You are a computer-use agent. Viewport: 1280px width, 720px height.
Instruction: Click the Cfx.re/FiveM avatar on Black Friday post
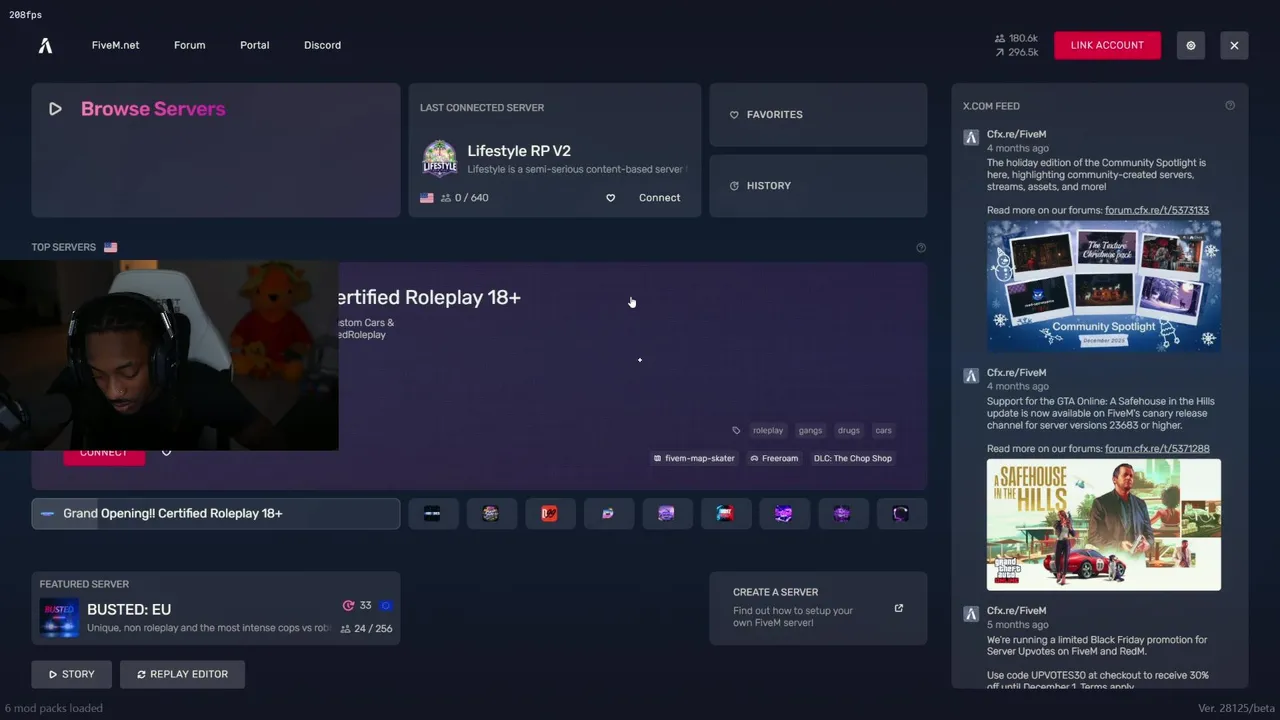tap(971, 613)
